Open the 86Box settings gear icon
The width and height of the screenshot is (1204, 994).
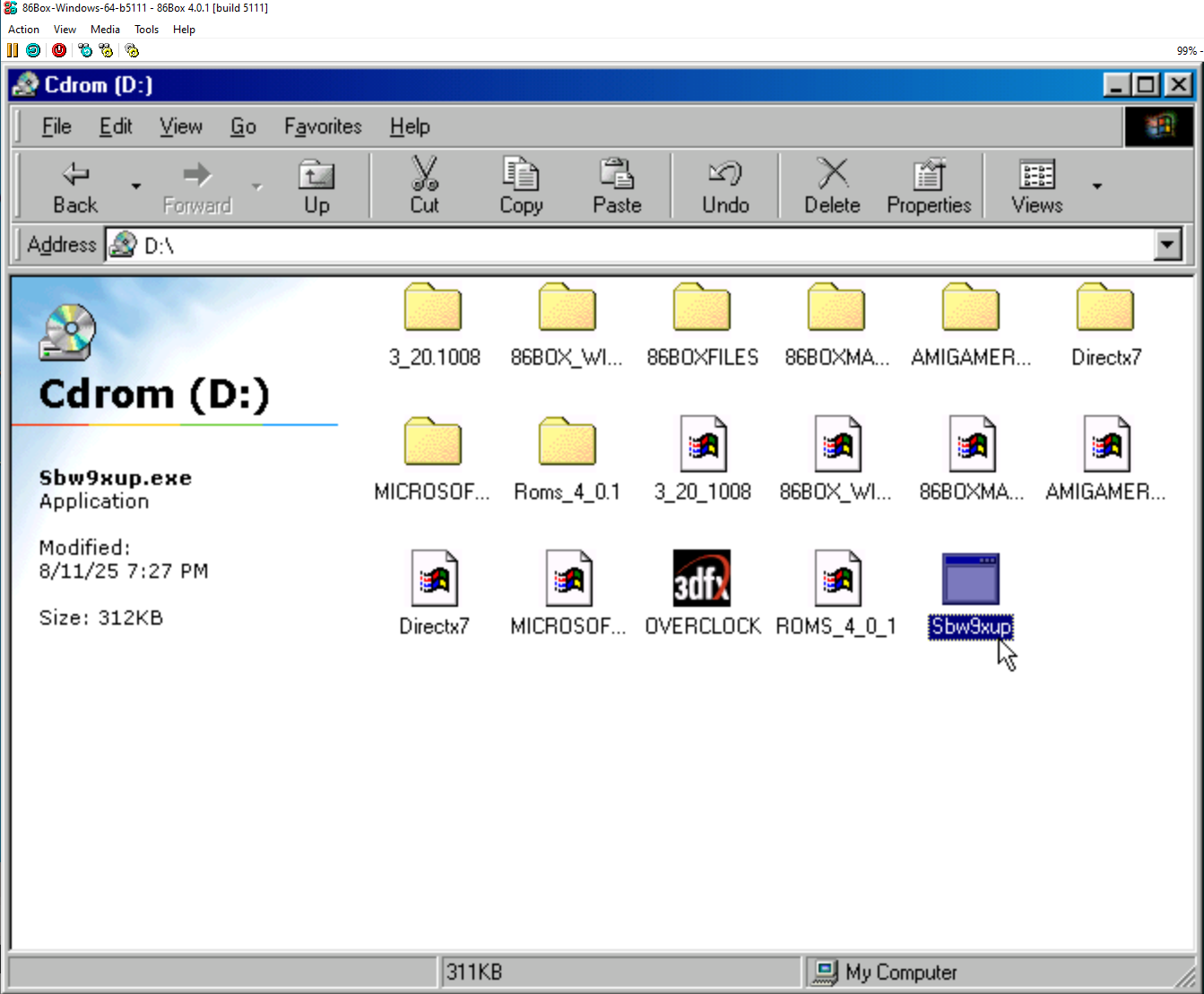pyautogui.click(x=132, y=50)
